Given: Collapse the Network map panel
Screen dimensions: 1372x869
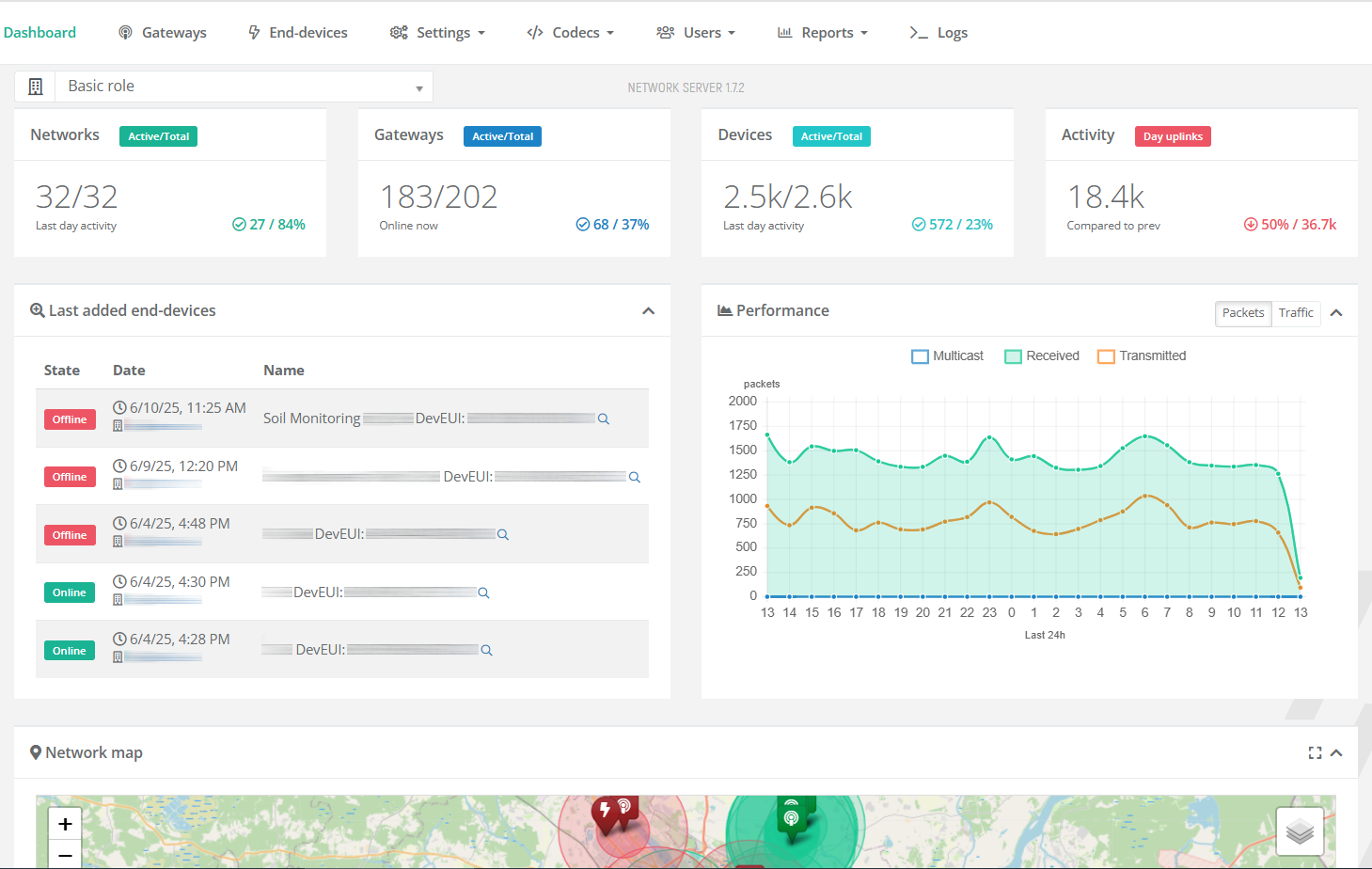Looking at the screenshot, I should pyautogui.click(x=1336, y=752).
